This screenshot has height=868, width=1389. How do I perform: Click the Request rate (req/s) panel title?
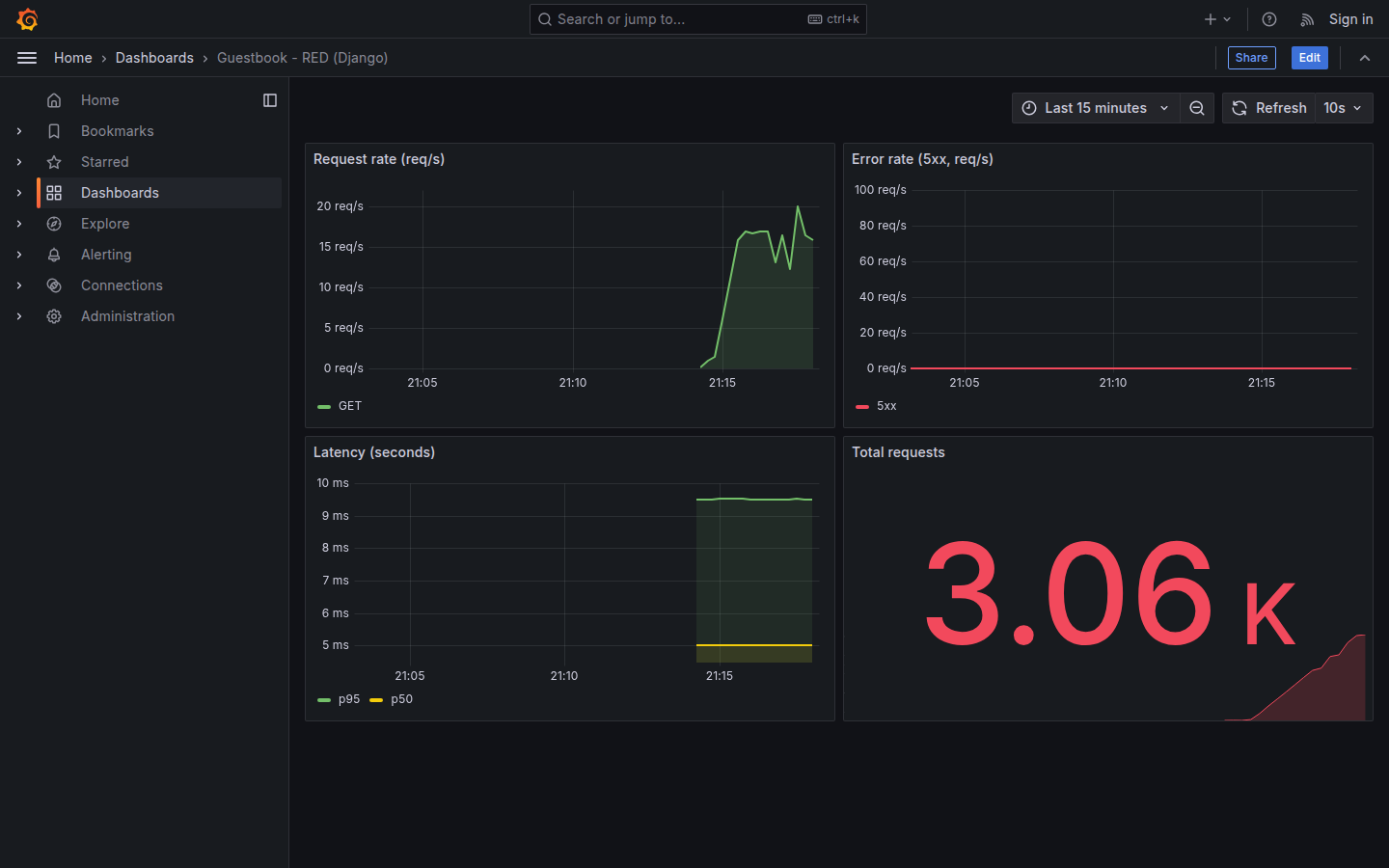point(379,159)
